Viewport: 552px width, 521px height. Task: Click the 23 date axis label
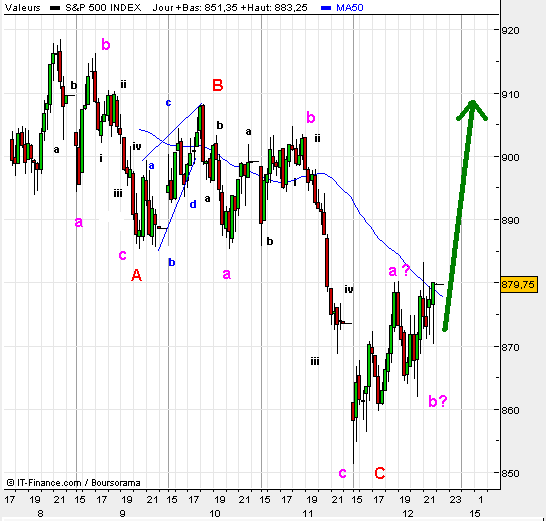(456, 499)
